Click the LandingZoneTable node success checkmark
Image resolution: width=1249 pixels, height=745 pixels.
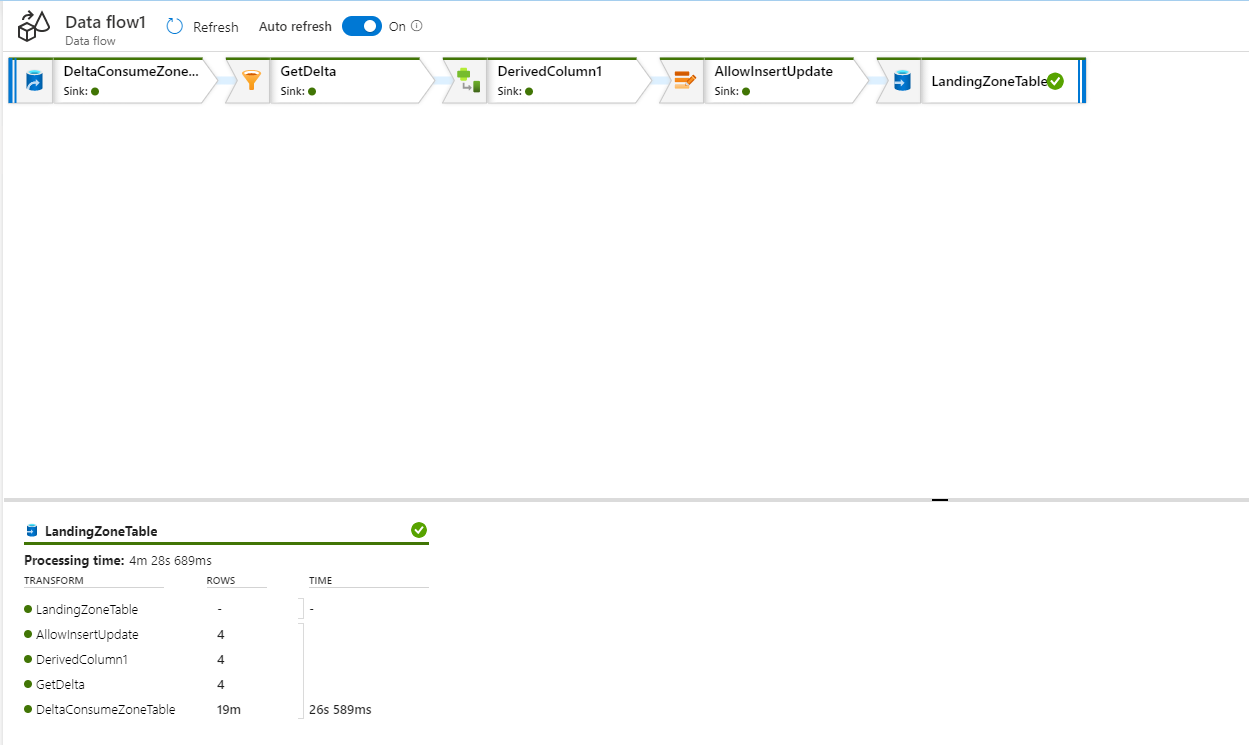pyautogui.click(x=1055, y=81)
